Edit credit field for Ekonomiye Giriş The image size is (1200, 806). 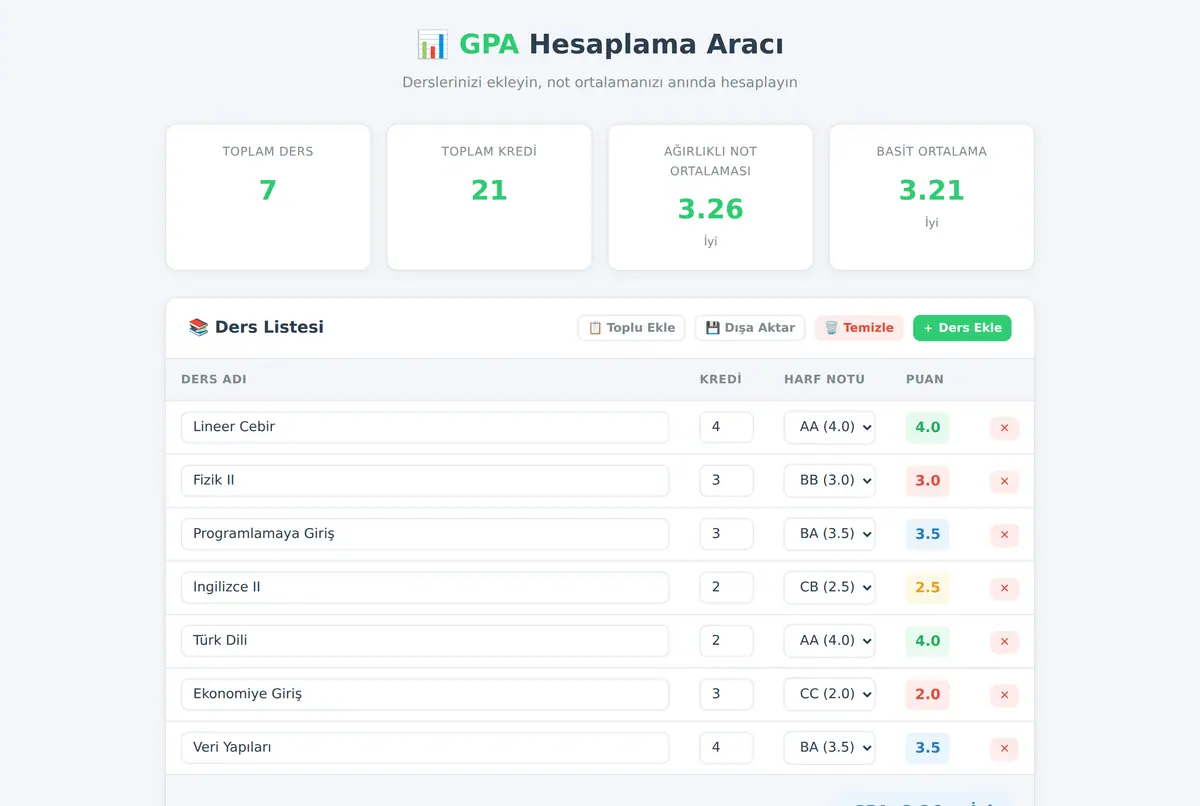[x=726, y=694]
